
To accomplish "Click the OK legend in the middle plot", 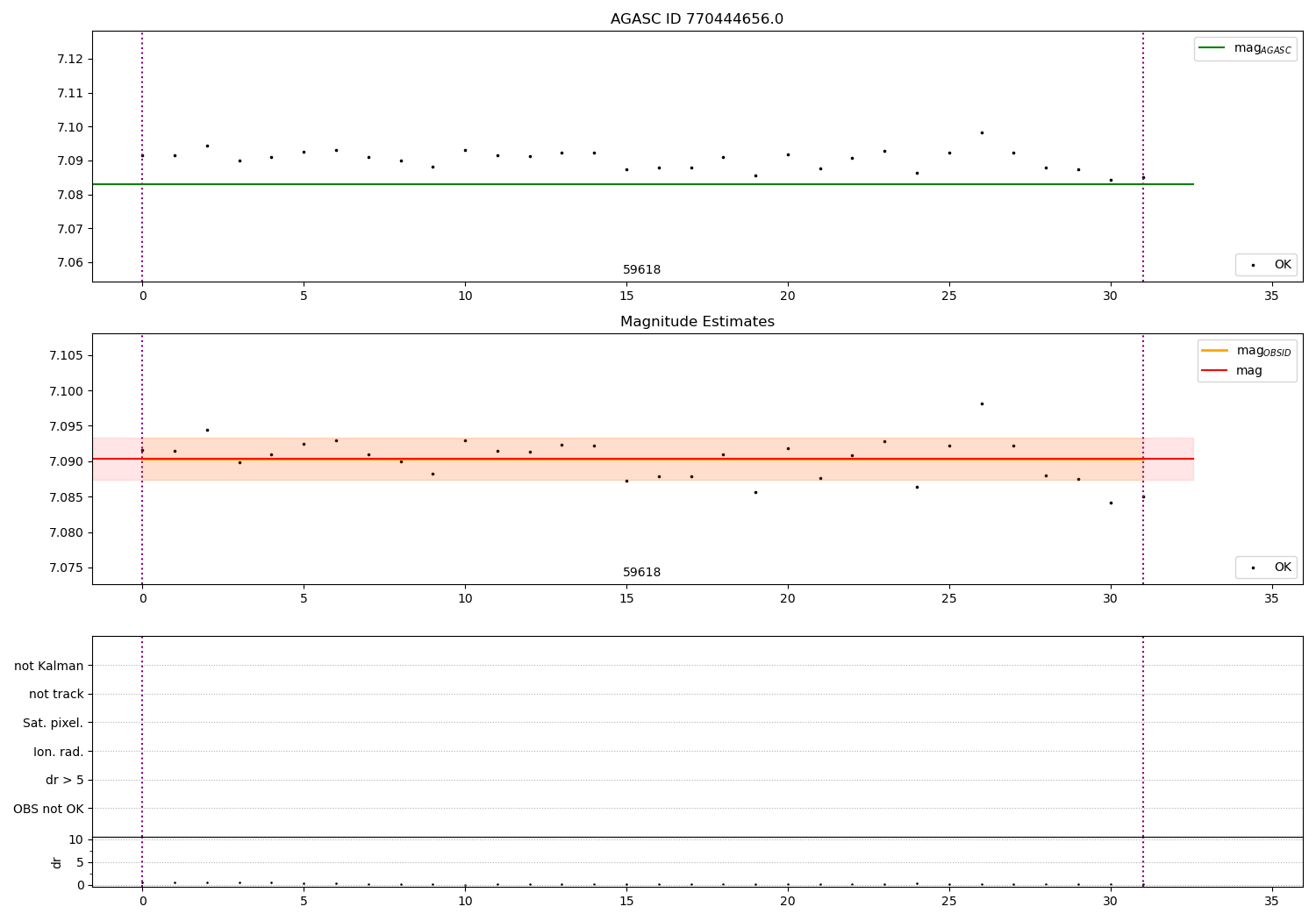I will point(1266,568).
